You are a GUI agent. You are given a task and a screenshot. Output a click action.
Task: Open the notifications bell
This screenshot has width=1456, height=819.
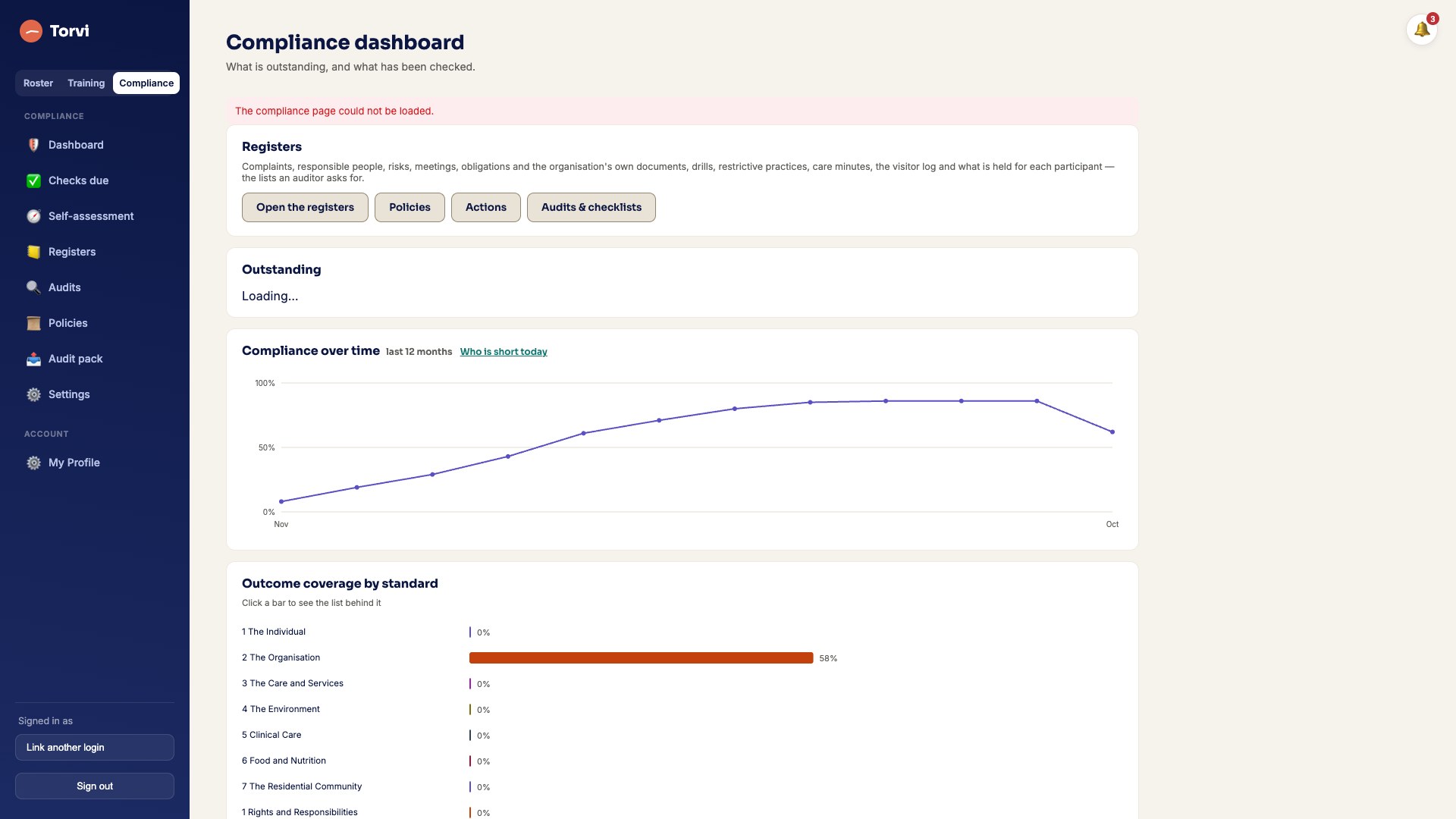pyautogui.click(x=1422, y=30)
